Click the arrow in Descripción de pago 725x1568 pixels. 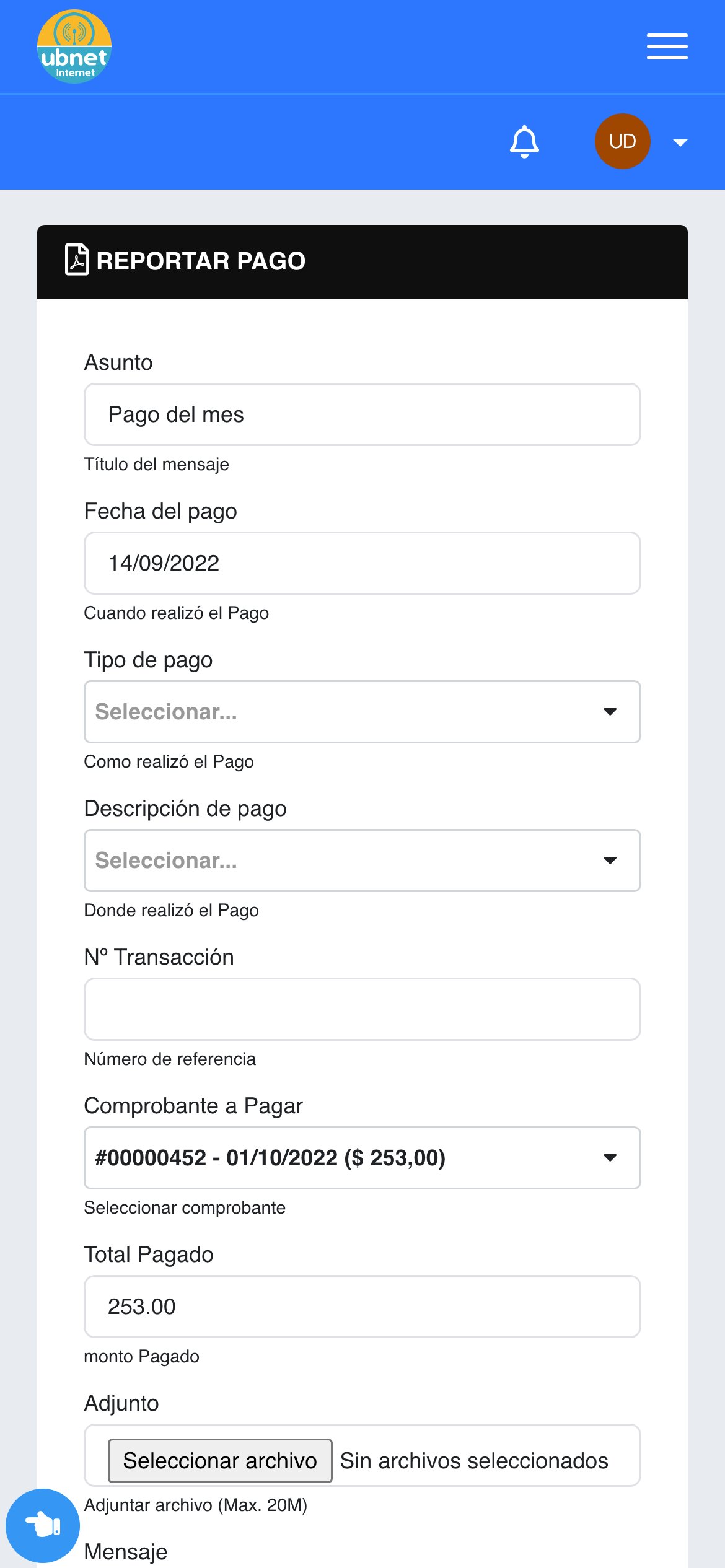pyautogui.click(x=610, y=861)
